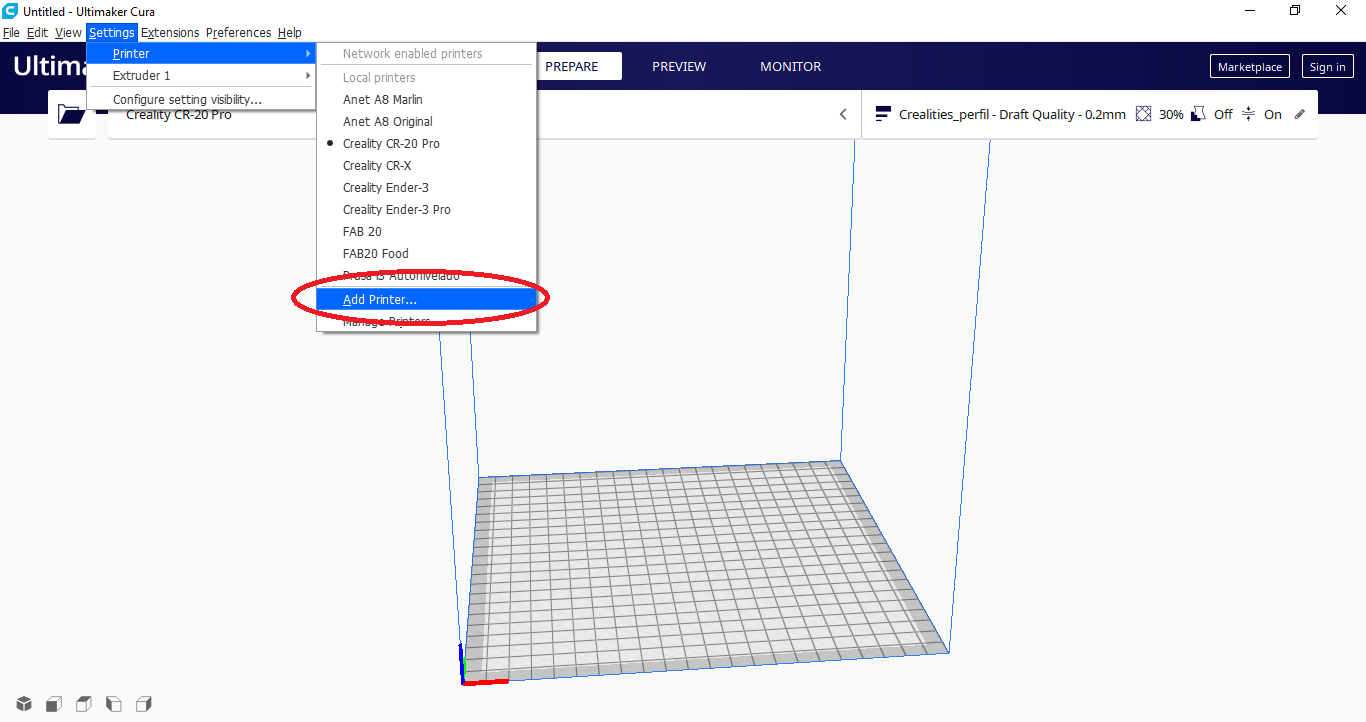Open Manage Printers... entry
Screen dimensions: 1366x722
click(427, 322)
